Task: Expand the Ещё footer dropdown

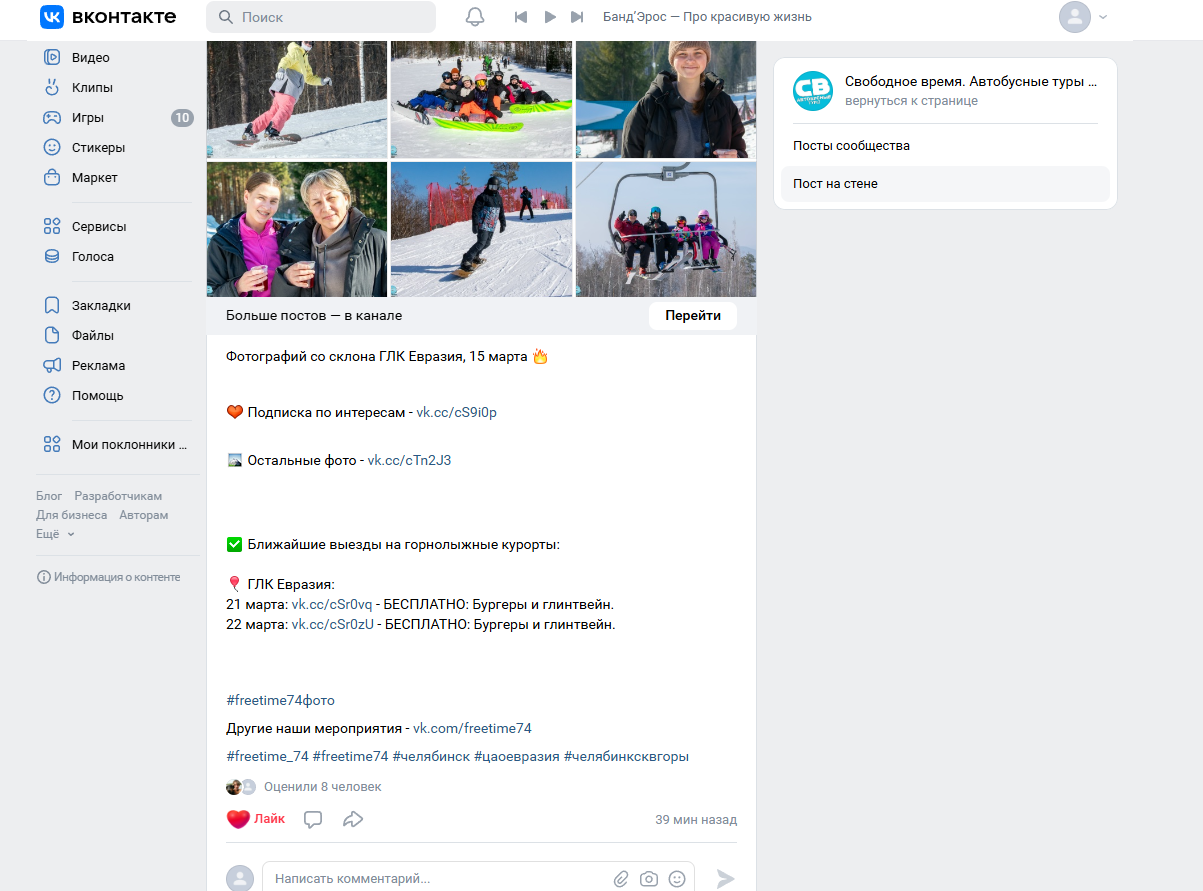Action: 55,534
